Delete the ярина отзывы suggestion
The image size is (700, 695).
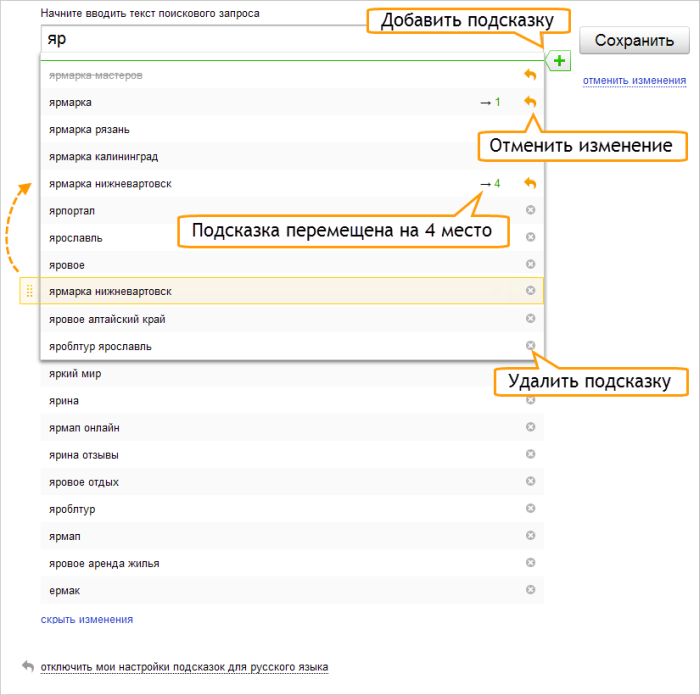(530, 454)
